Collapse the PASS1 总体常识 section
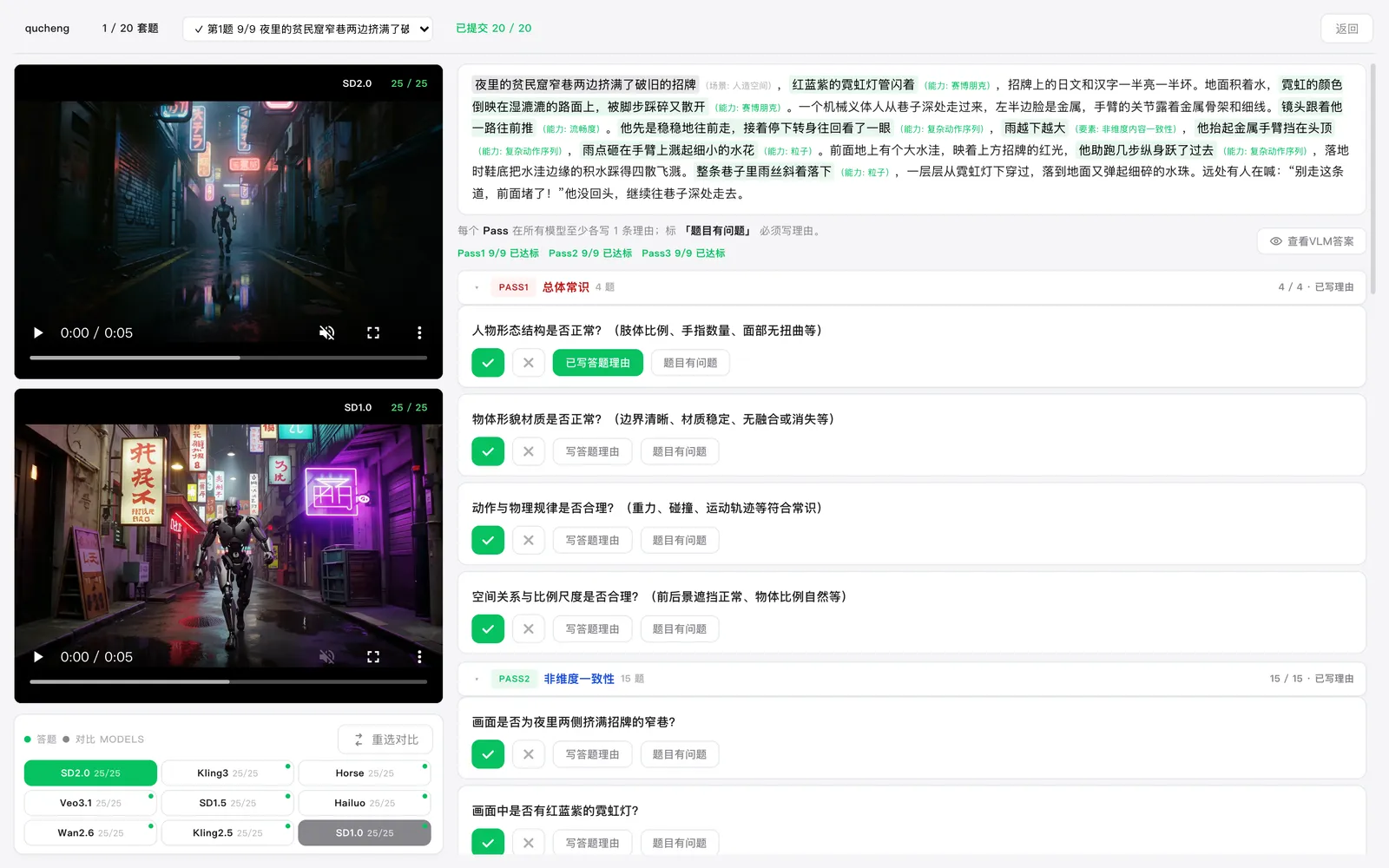Viewport: 1389px width, 868px height. [912, 287]
